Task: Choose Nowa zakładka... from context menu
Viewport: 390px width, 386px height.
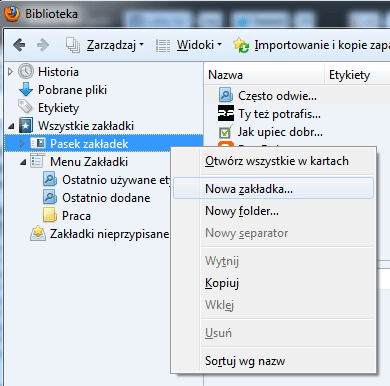Action: [273, 188]
